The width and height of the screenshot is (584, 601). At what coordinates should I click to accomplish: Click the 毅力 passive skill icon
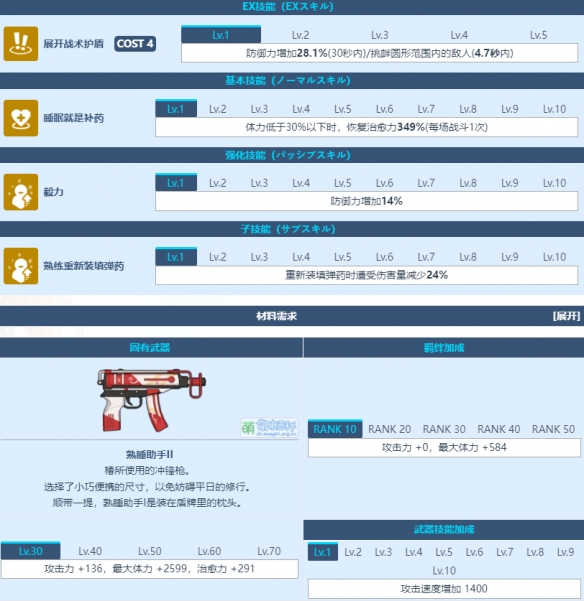click(x=21, y=192)
